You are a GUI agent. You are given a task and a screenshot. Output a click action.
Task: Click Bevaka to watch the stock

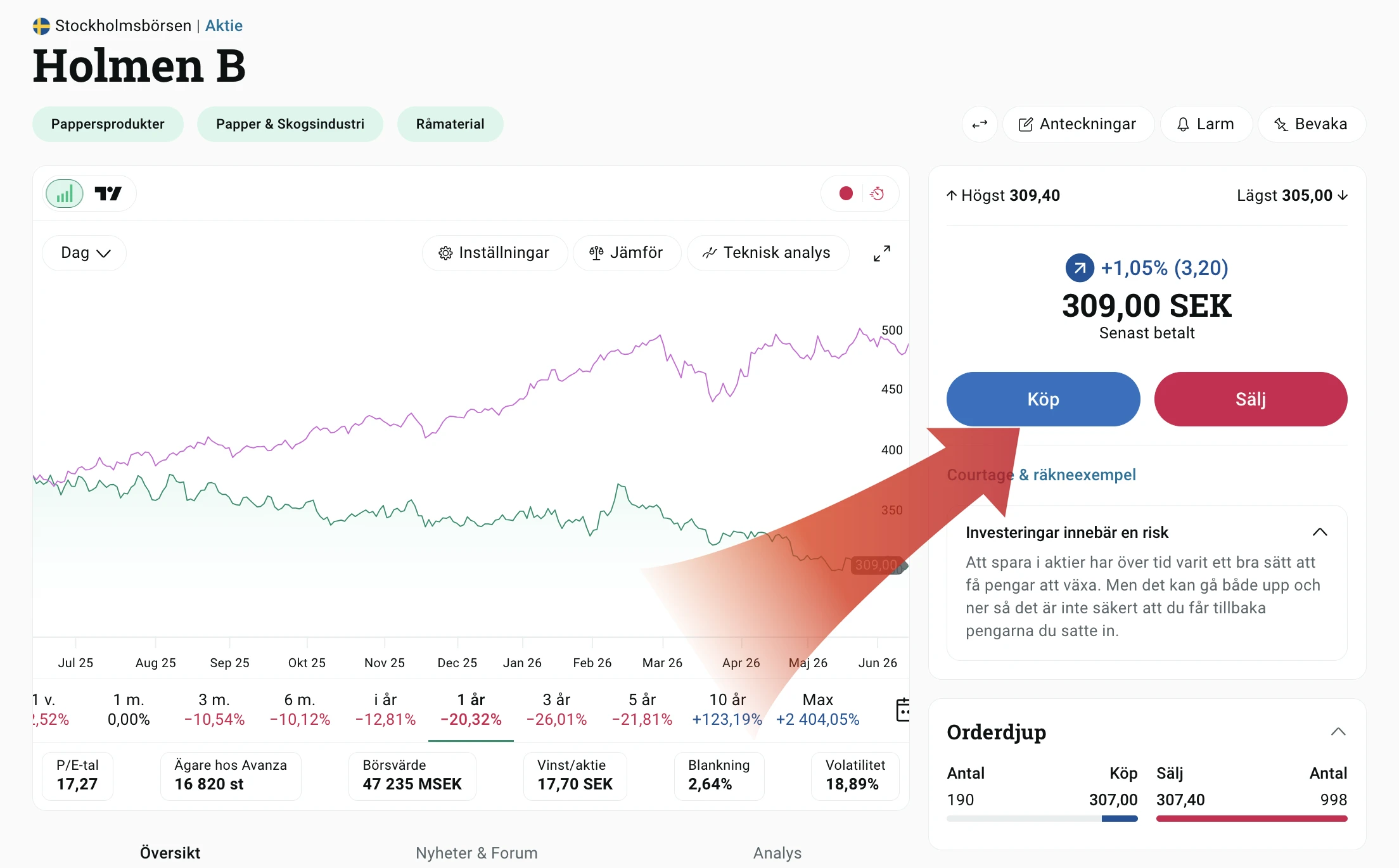(1312, 124)
